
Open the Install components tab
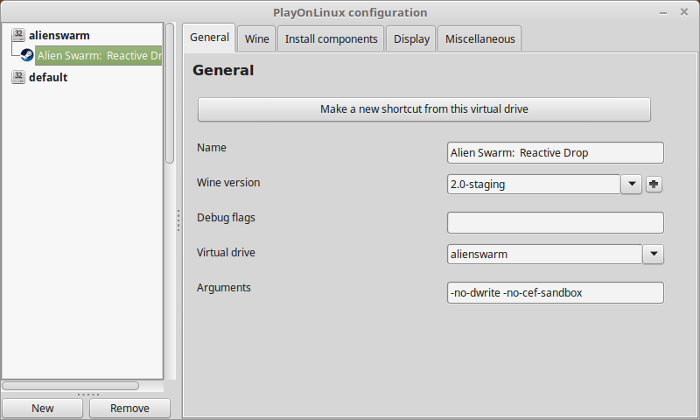tap(331, 39)
